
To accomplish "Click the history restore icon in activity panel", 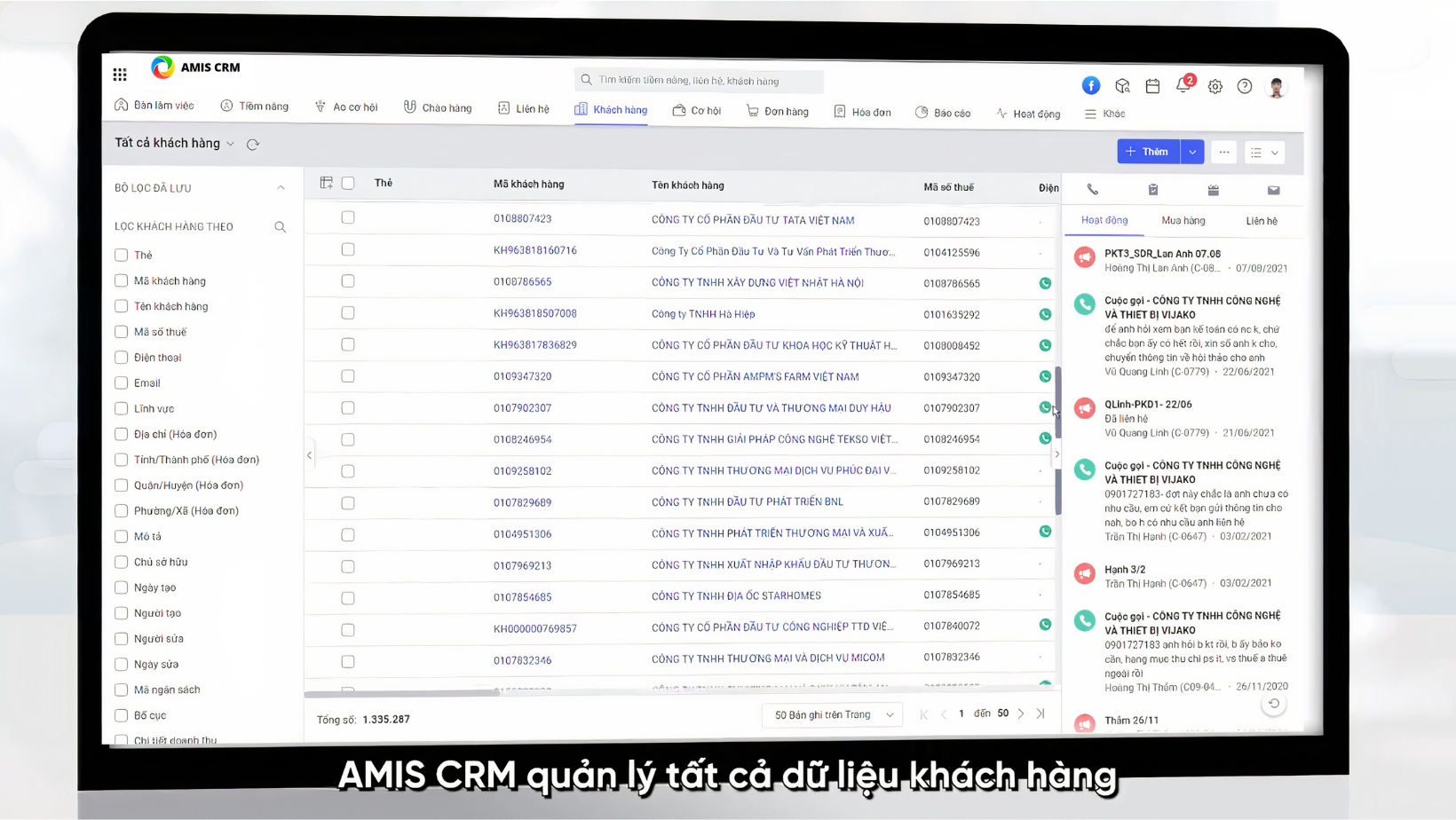I will point(1274,704).
